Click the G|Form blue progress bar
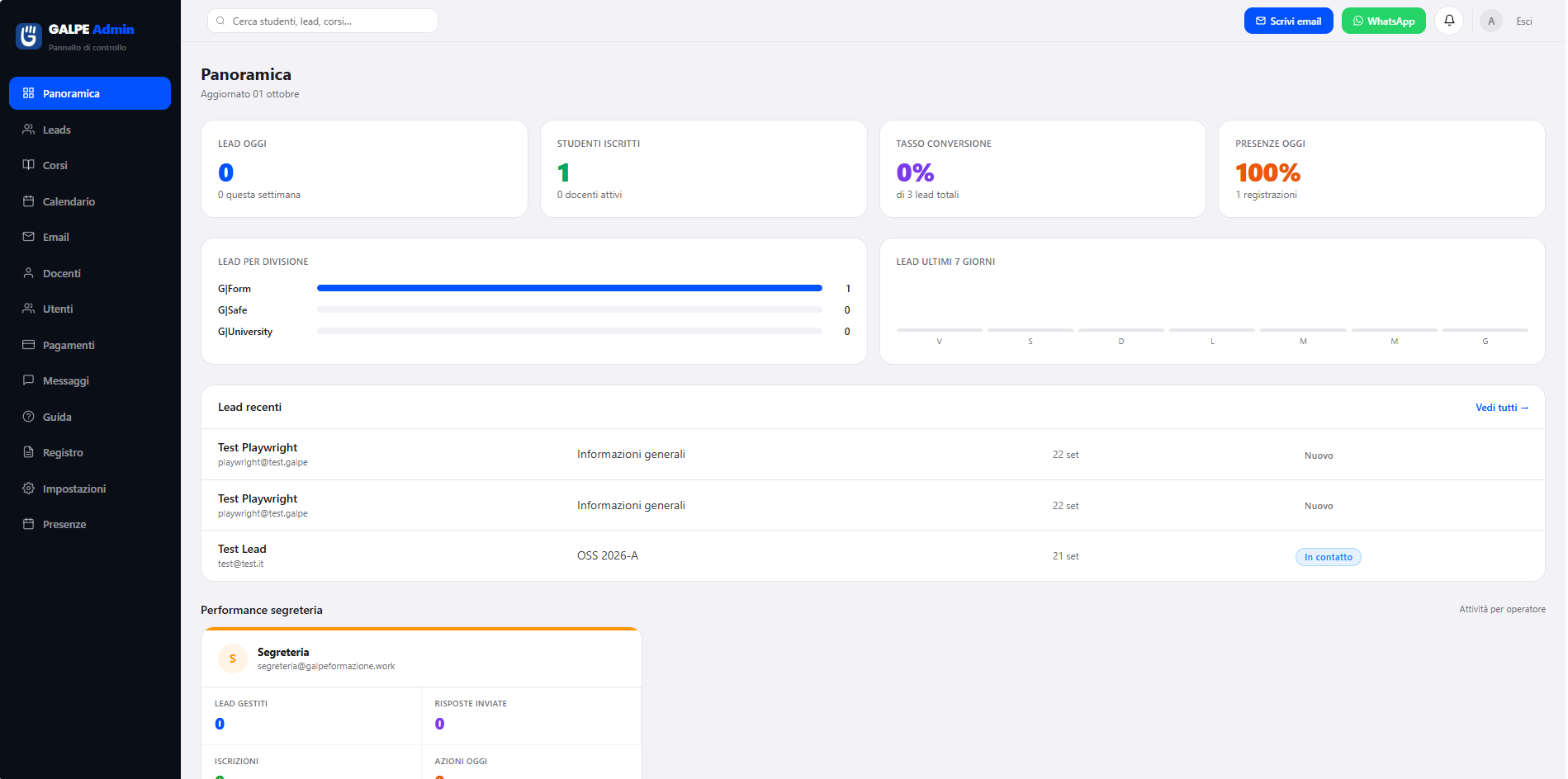 570,288
